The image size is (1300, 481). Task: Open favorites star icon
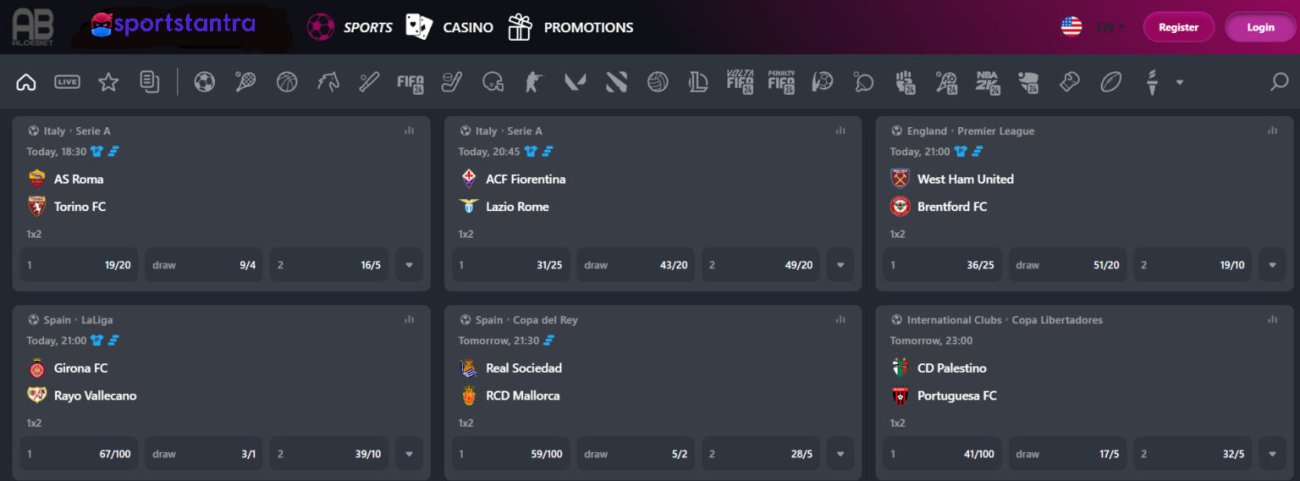click(x=108, y=82)
